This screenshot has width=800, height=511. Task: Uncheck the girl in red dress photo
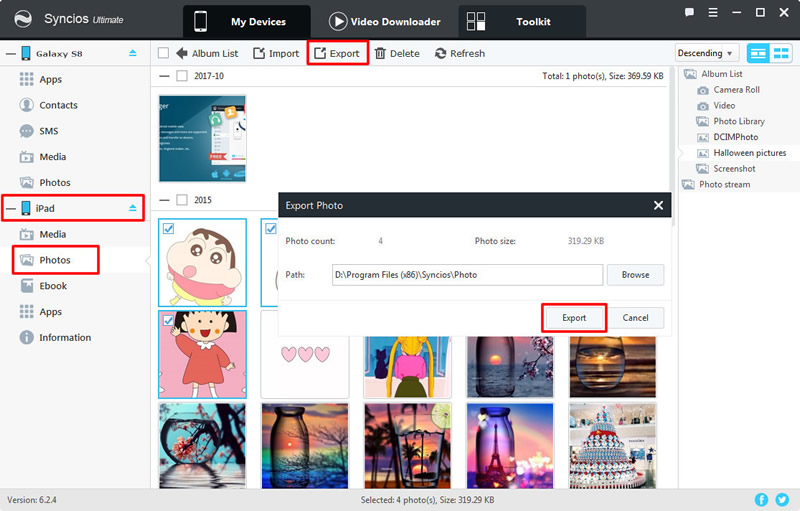tap(168, 320)
